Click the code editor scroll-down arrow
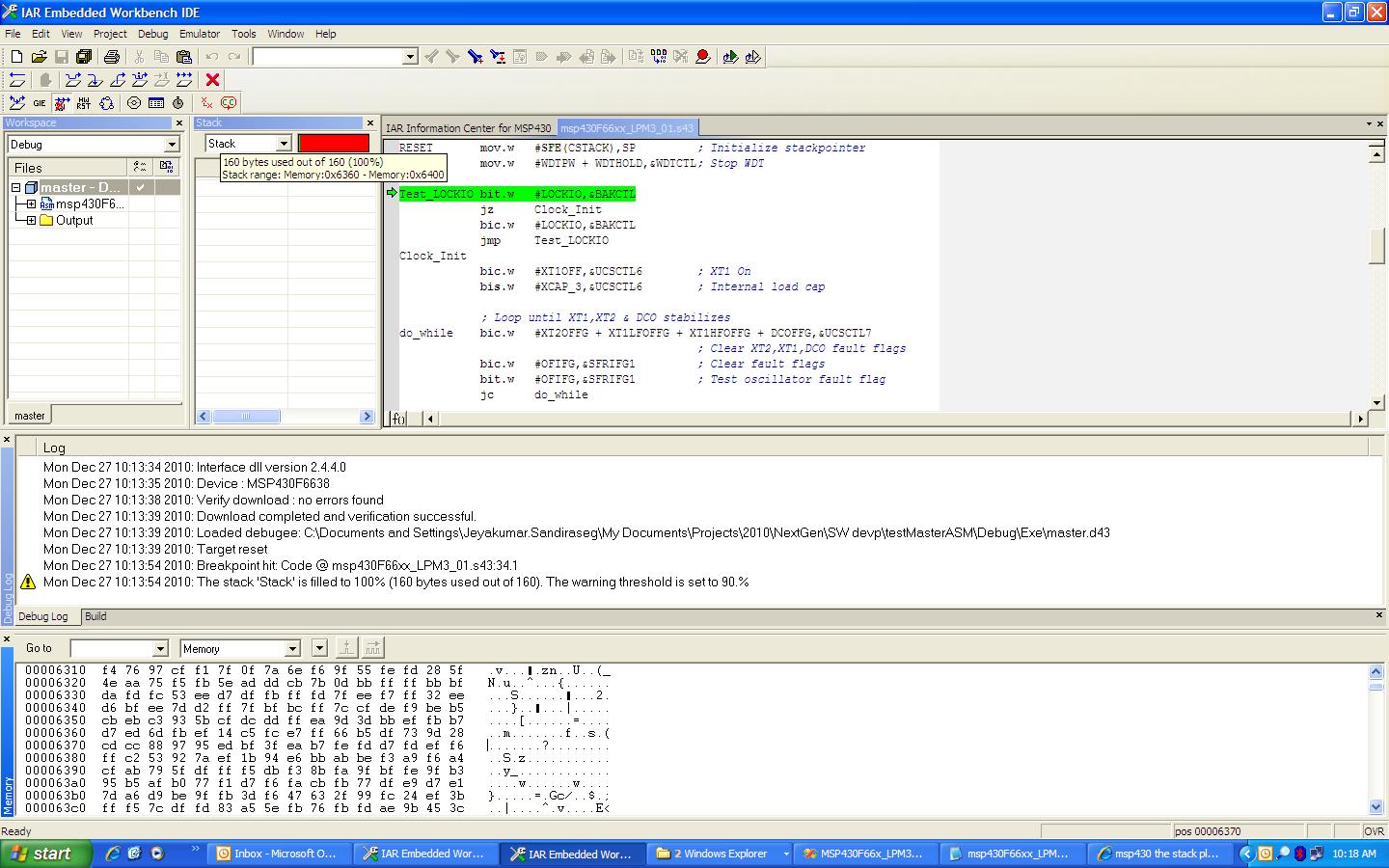The image size is (1389, 868). 1376,403
